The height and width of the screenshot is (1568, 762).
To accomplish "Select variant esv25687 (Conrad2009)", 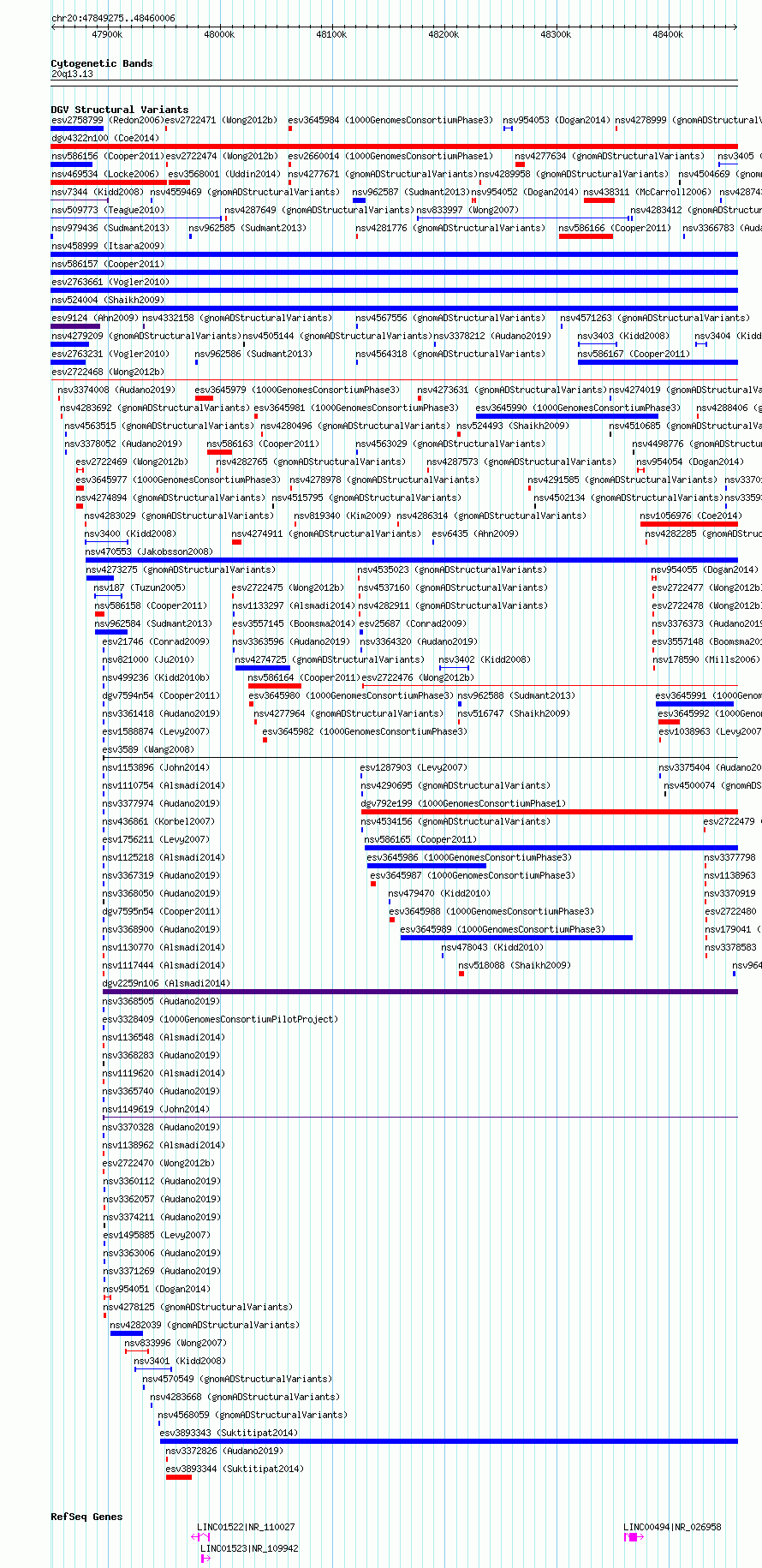I will (x=413, y=623).
